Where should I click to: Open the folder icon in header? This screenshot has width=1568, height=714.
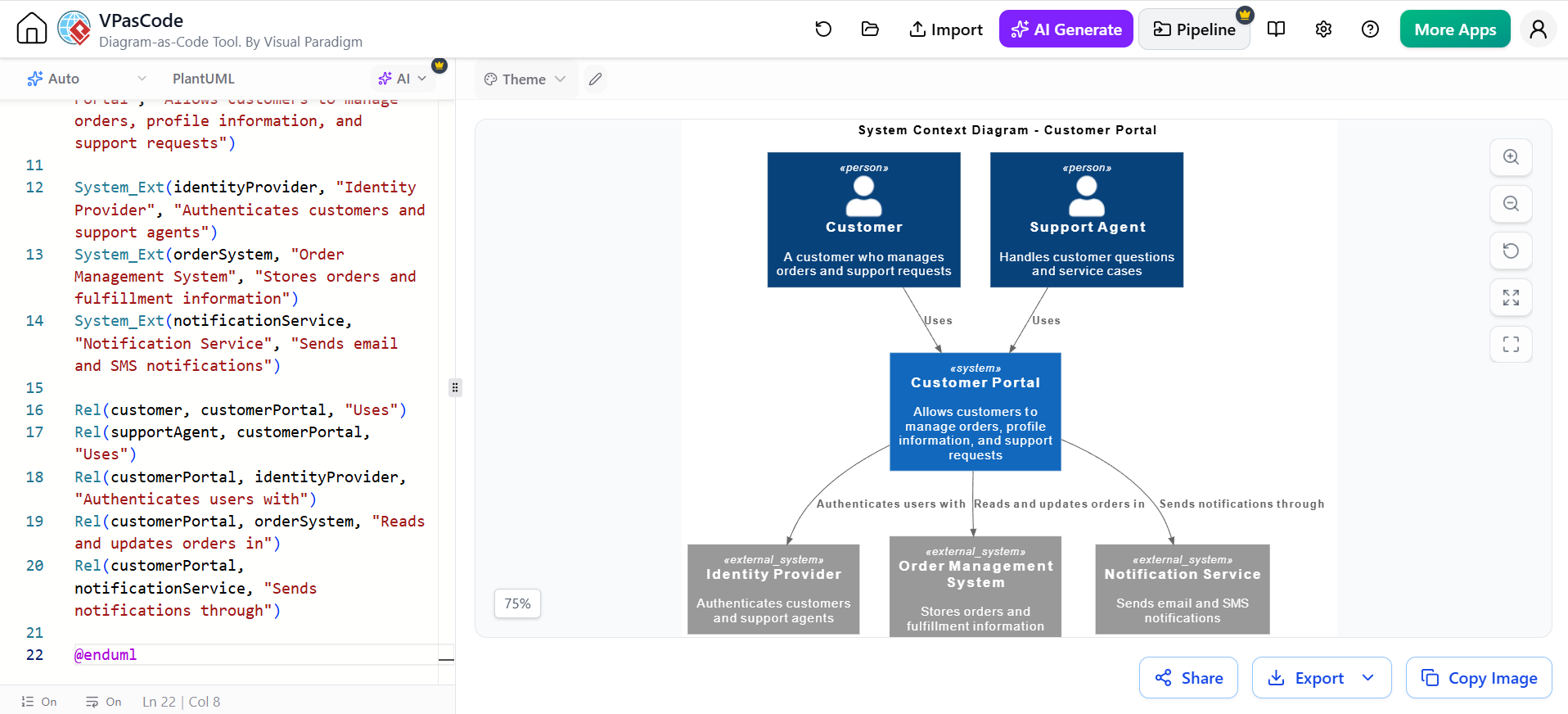tap(870, 29)
